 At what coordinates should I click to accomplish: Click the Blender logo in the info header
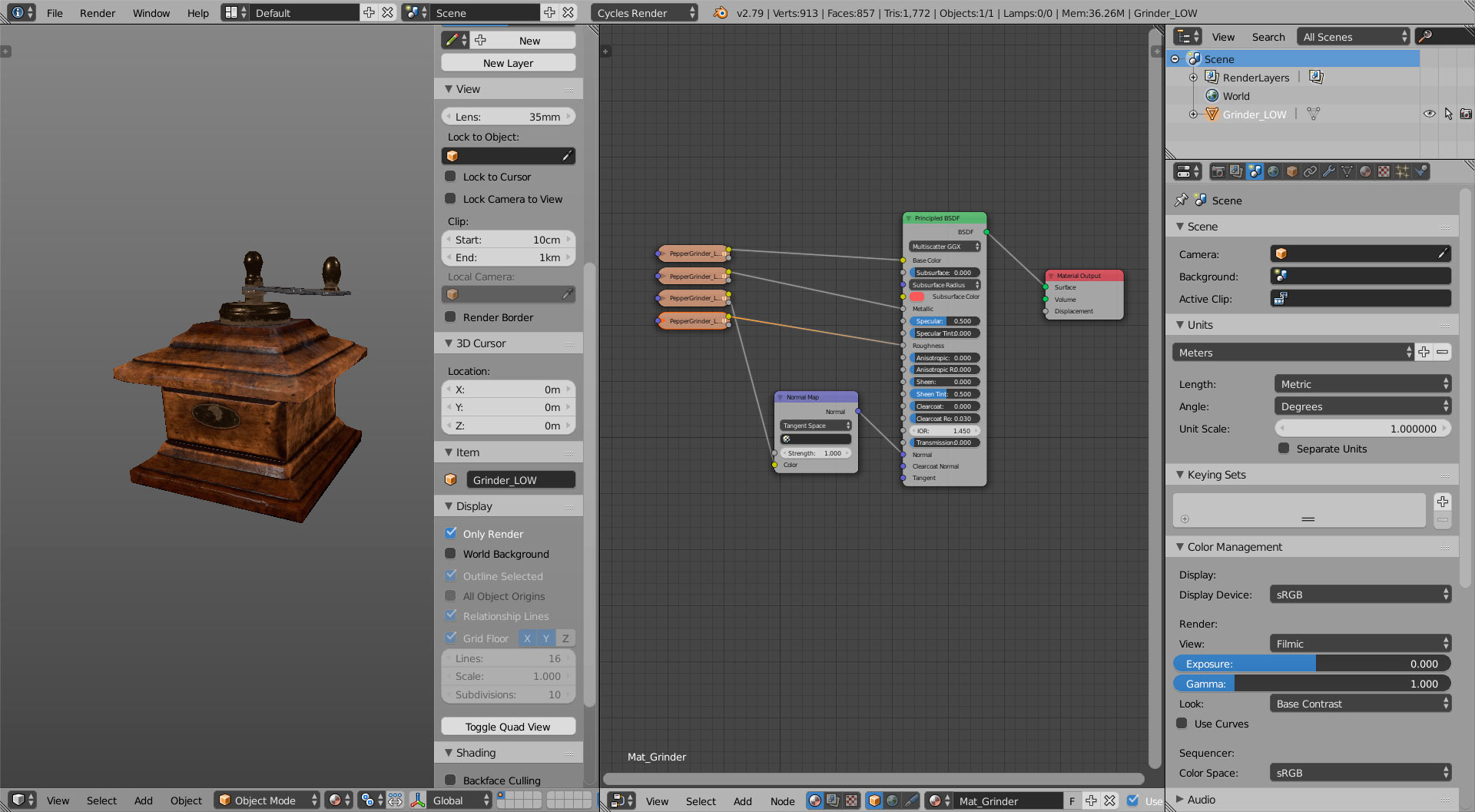[x=721, y=13]
